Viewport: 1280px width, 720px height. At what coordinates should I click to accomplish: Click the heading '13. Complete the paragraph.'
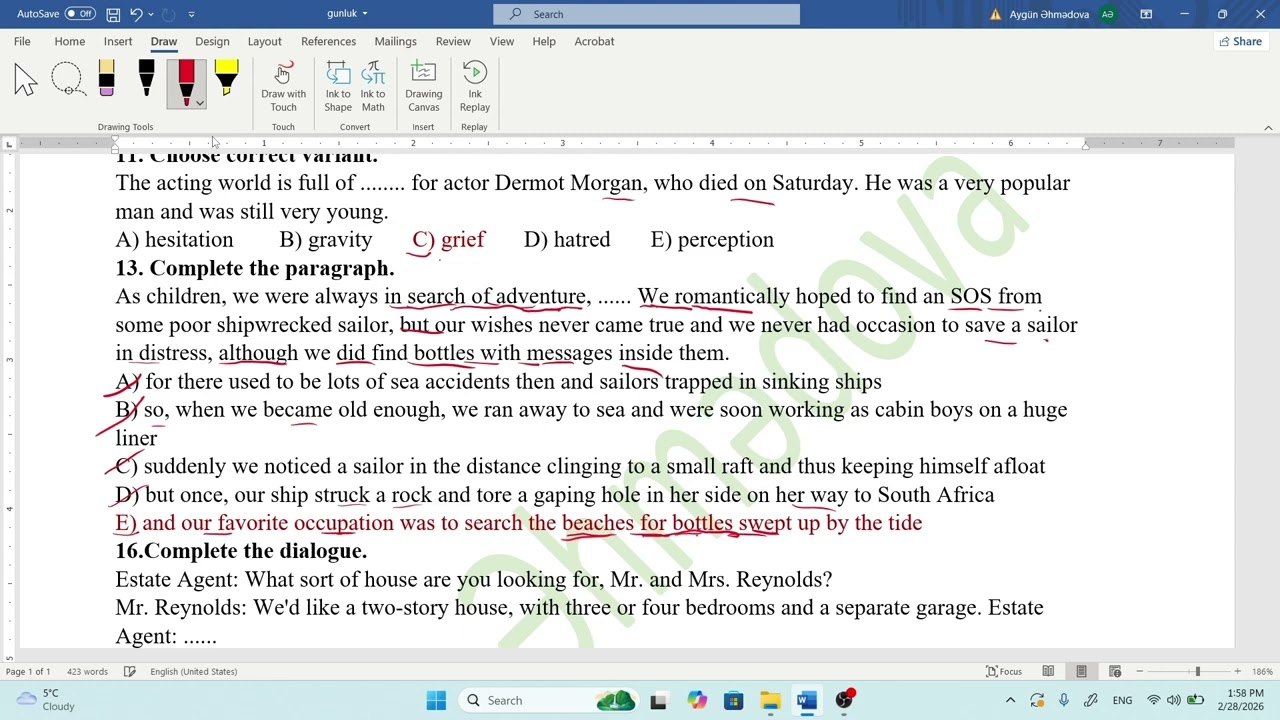(255, 268)
